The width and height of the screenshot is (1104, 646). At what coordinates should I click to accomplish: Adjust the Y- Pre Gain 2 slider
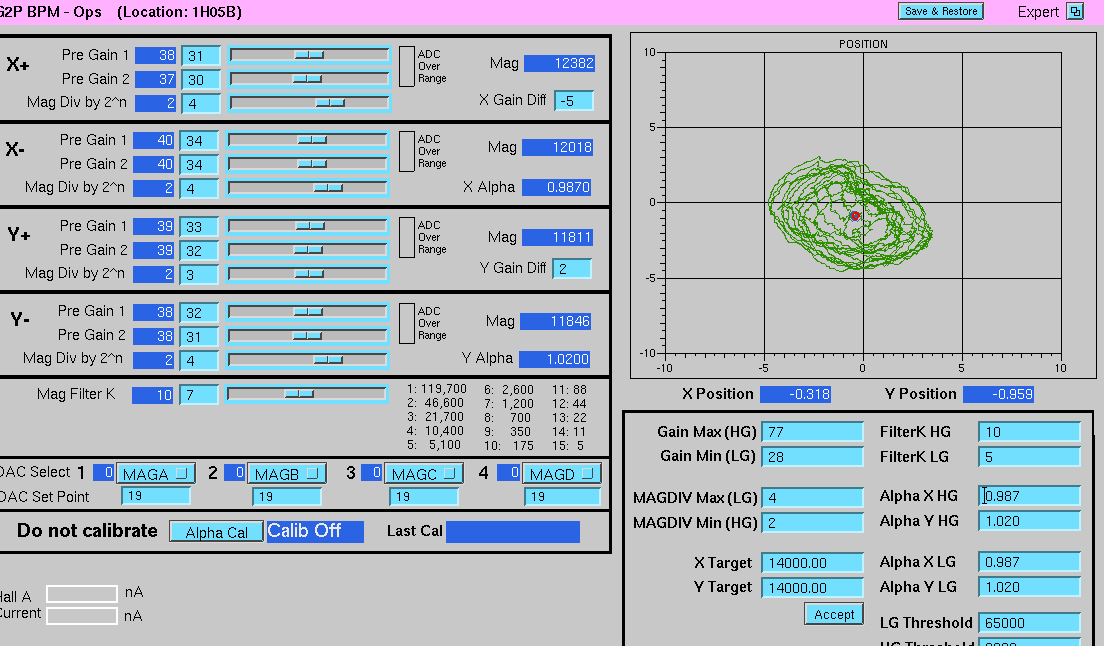[x=307, y=336]
